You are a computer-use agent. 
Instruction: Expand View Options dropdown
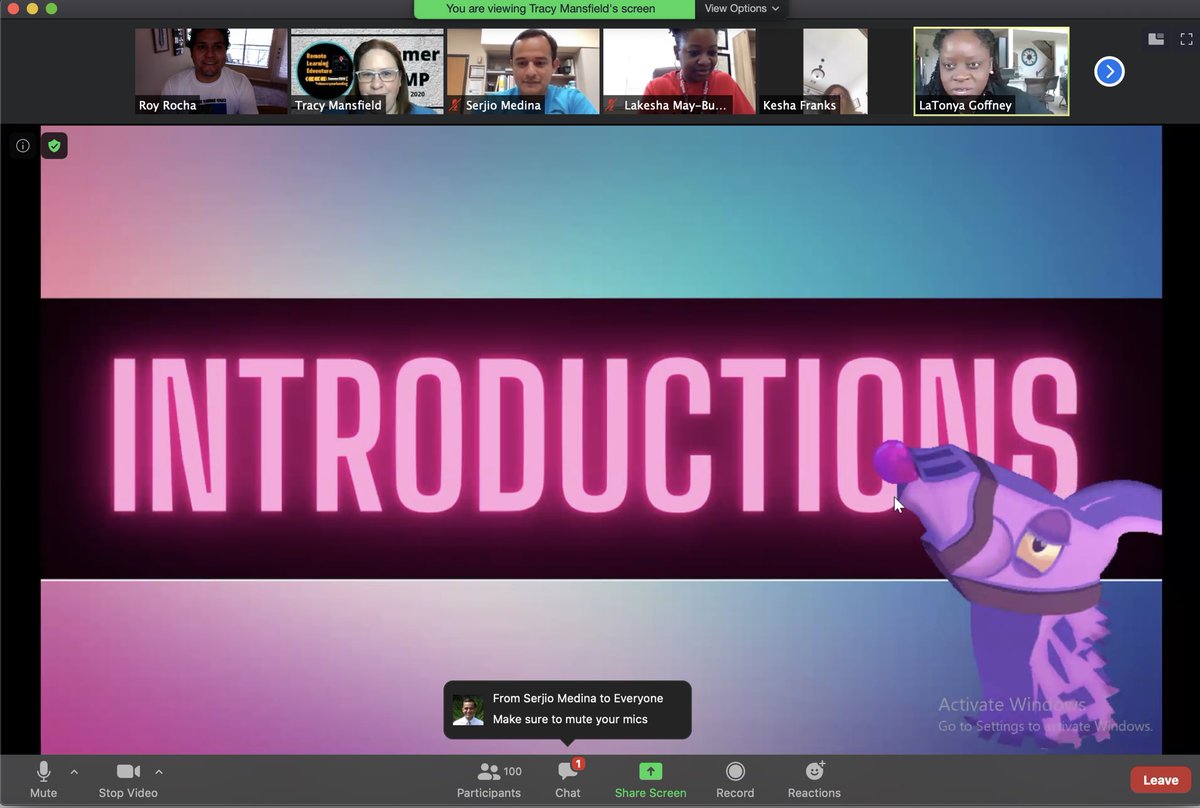point(741,9)
